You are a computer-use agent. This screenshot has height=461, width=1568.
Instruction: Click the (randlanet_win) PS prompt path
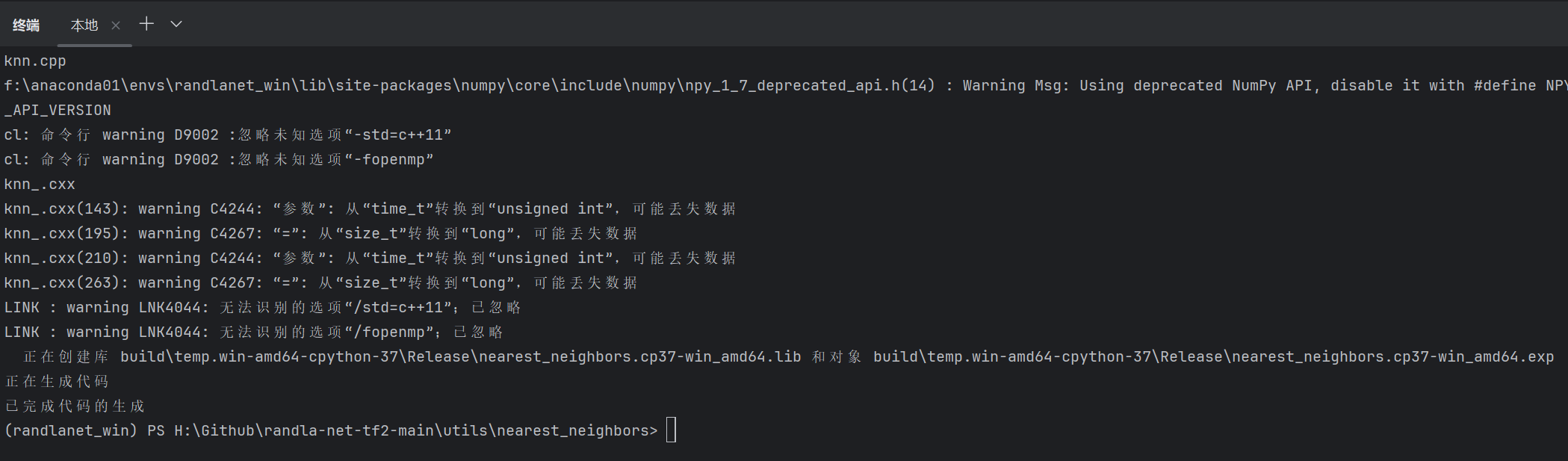tap(331, 431)
